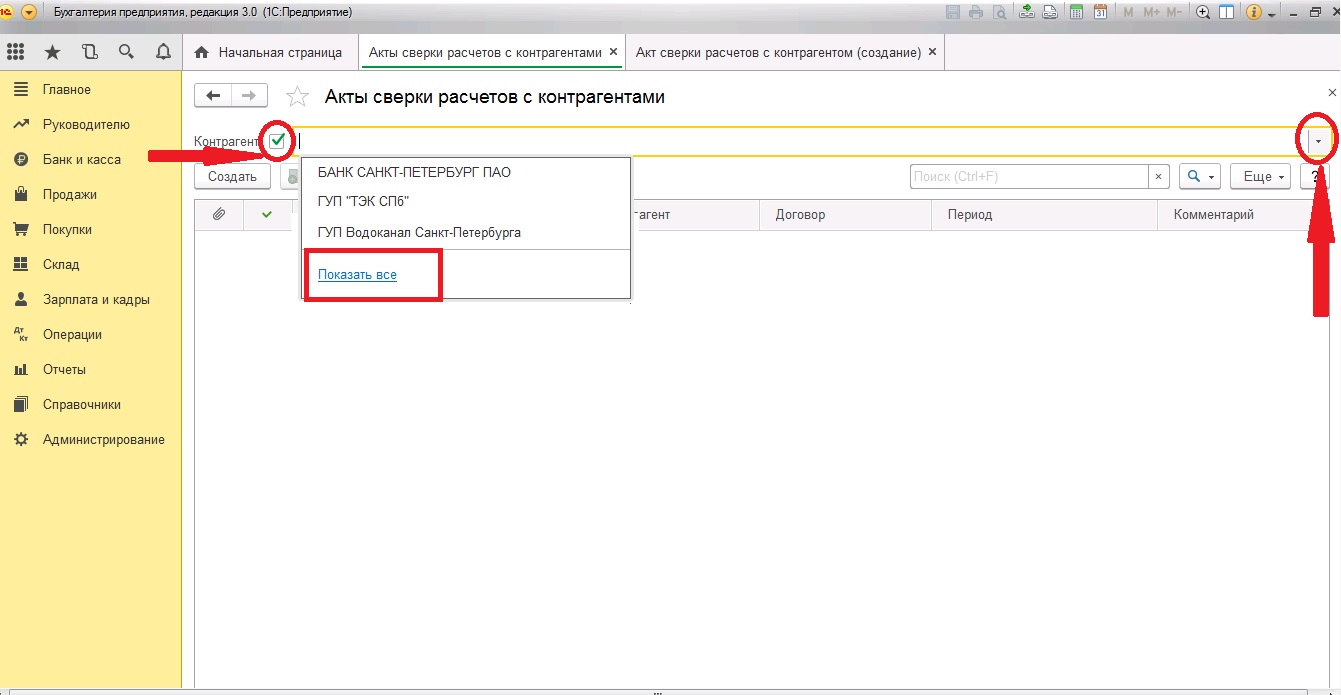This screenshot has width=1341, height=695.
Task: Close the Акты сверки расчетов tab
Action: [614, 52]
